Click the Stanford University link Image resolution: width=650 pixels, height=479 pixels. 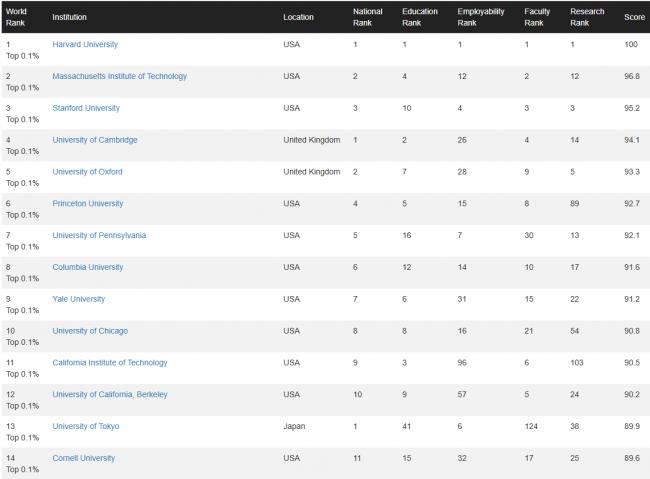pyautogui.click(x=86, y=108)
